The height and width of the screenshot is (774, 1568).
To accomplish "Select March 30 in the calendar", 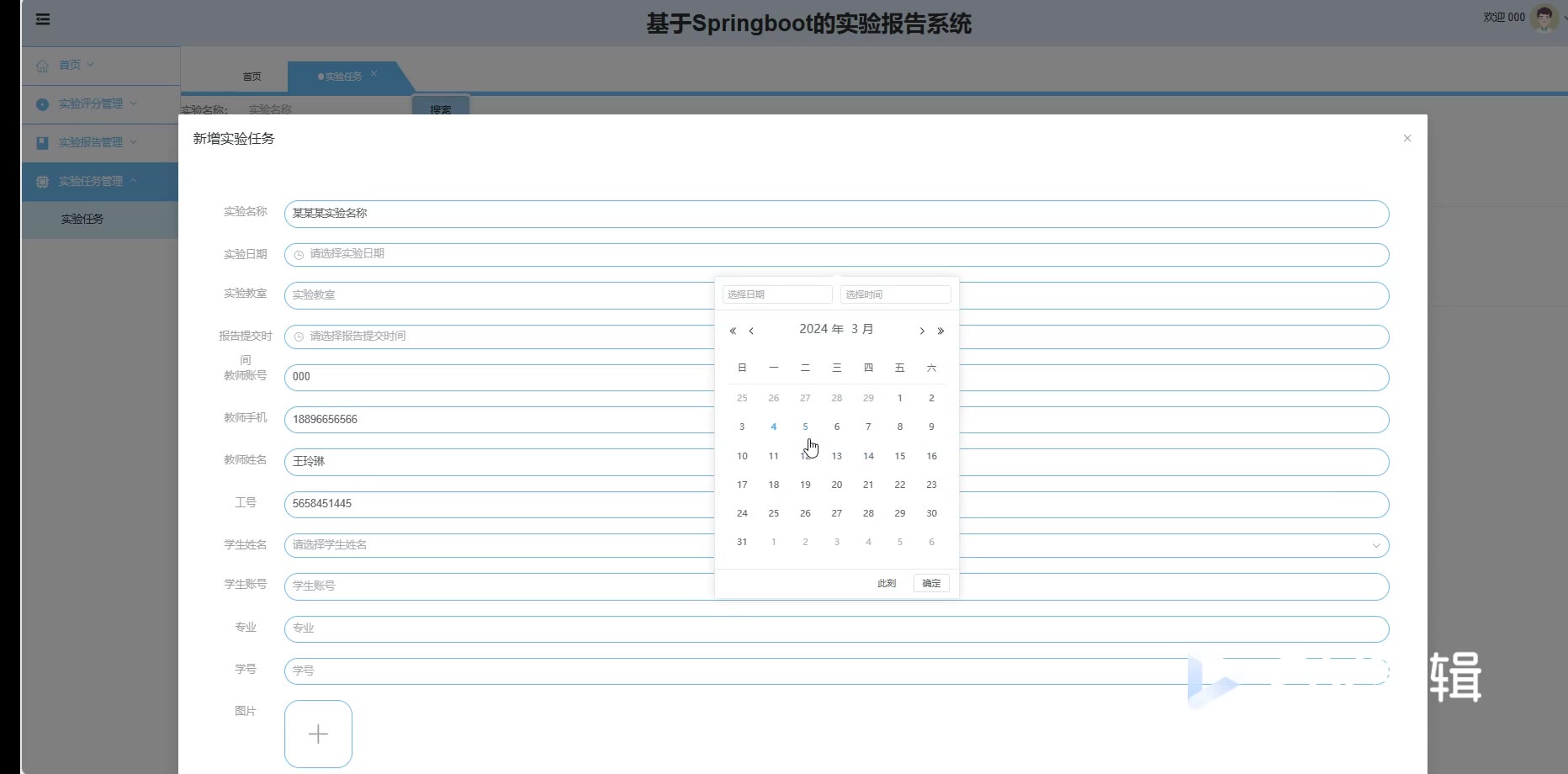I will [931, 513].
